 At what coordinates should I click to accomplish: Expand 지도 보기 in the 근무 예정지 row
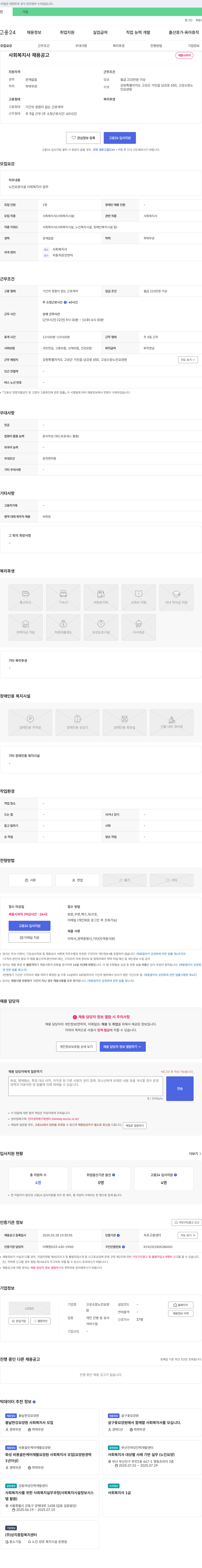pos(188,360)
